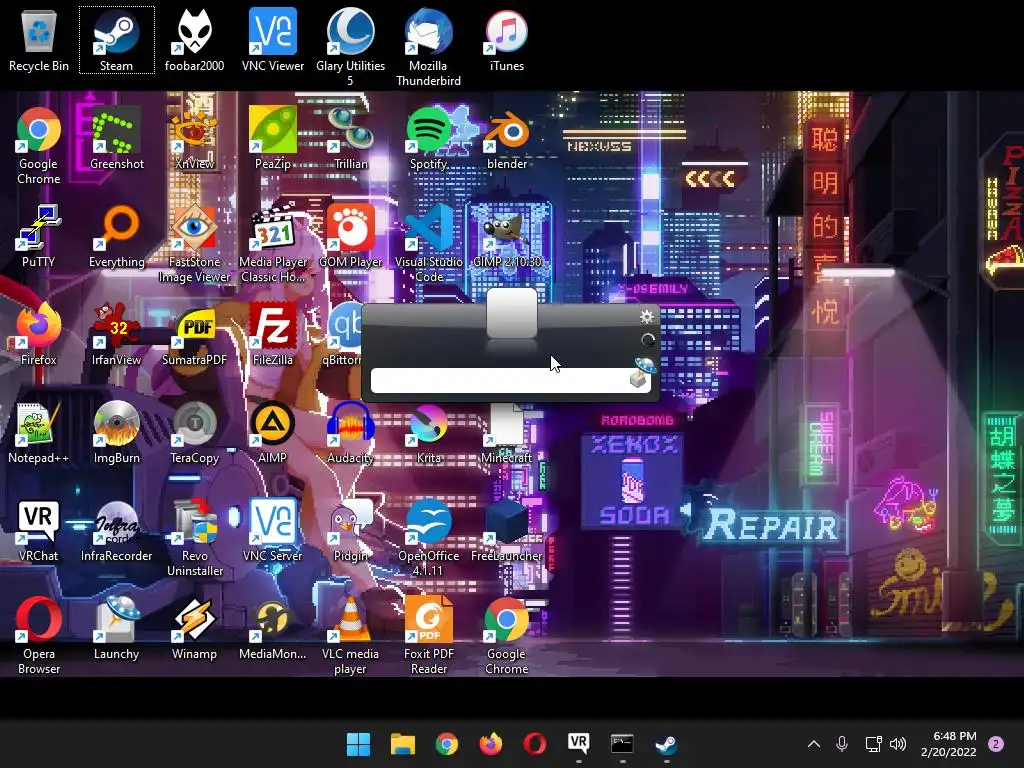Launch Steam from the desktop shortcut

click(116, 40)
